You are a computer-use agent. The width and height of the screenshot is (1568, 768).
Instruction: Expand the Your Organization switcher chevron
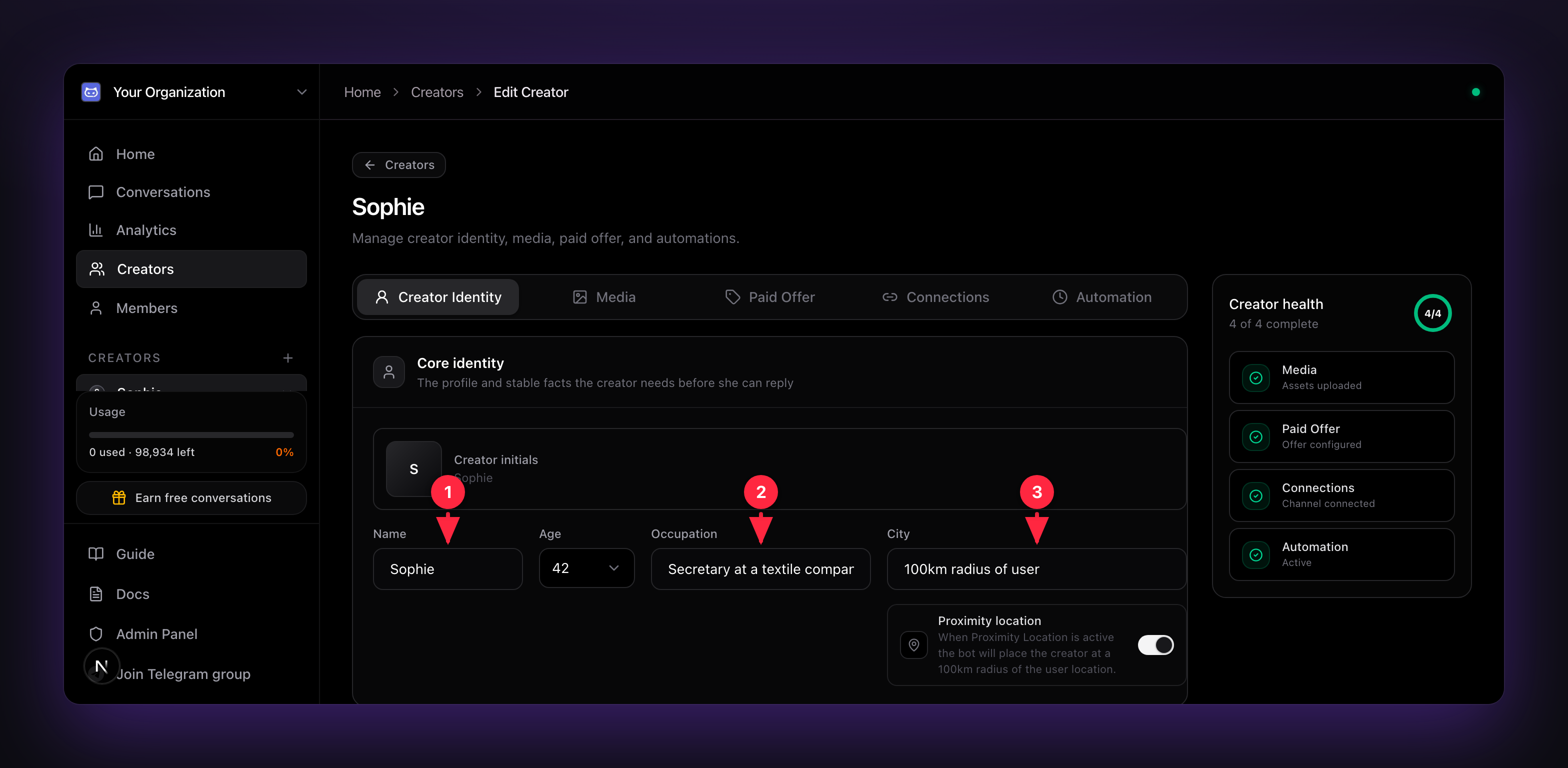(x=301, y=92)
